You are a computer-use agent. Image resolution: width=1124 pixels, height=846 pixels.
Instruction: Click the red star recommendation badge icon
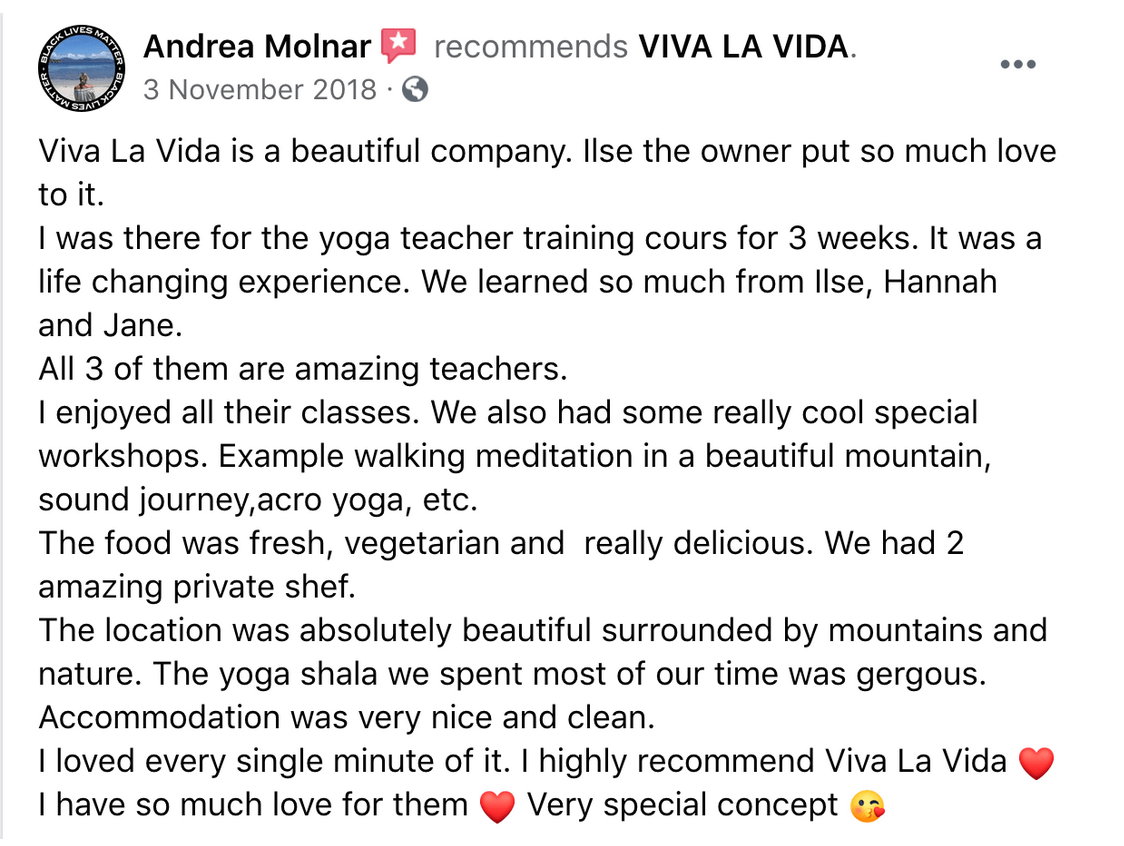coord(399,46)
